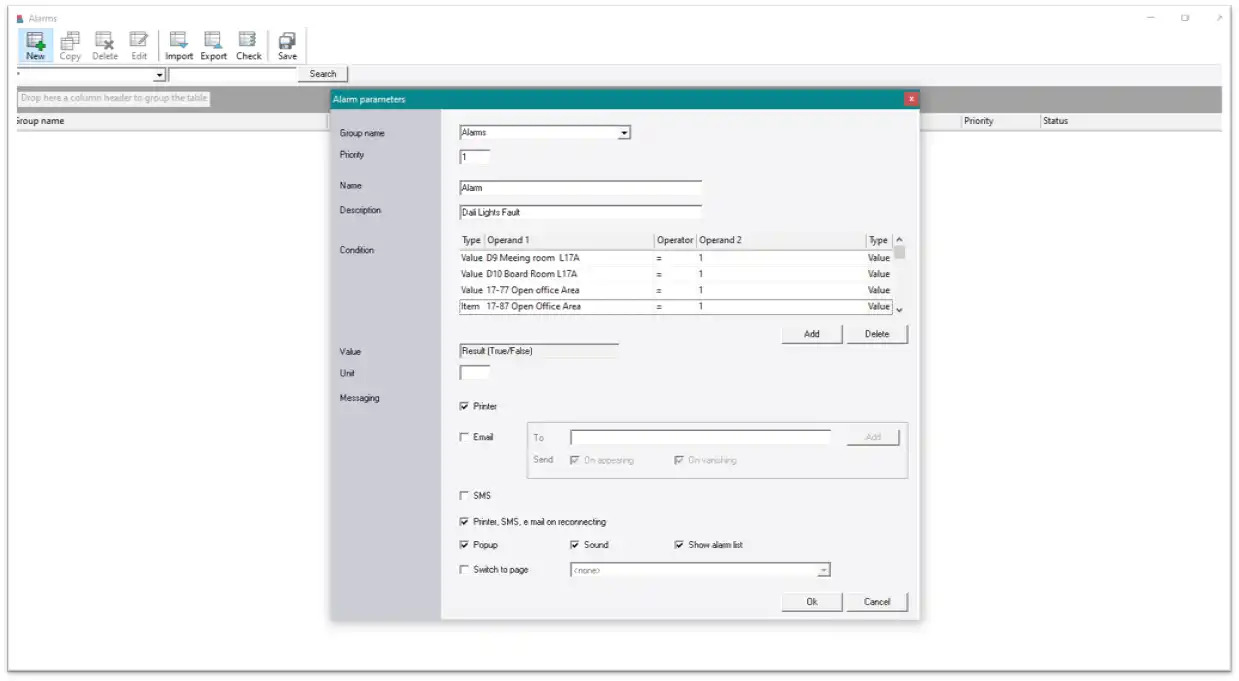Screen dimensions: 1239x681
Task: Open the search filter dropdown beside Search
Action: [x=159, y=75]
